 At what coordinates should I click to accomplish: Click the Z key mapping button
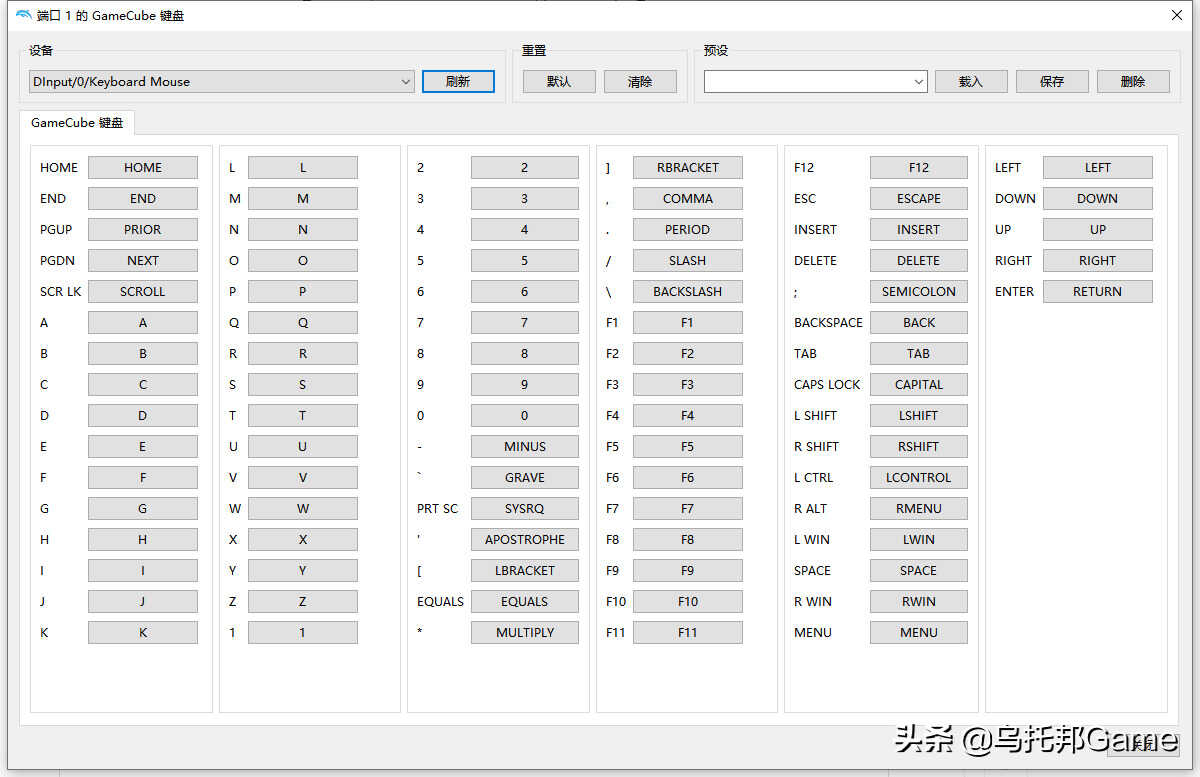coord(303,602)
